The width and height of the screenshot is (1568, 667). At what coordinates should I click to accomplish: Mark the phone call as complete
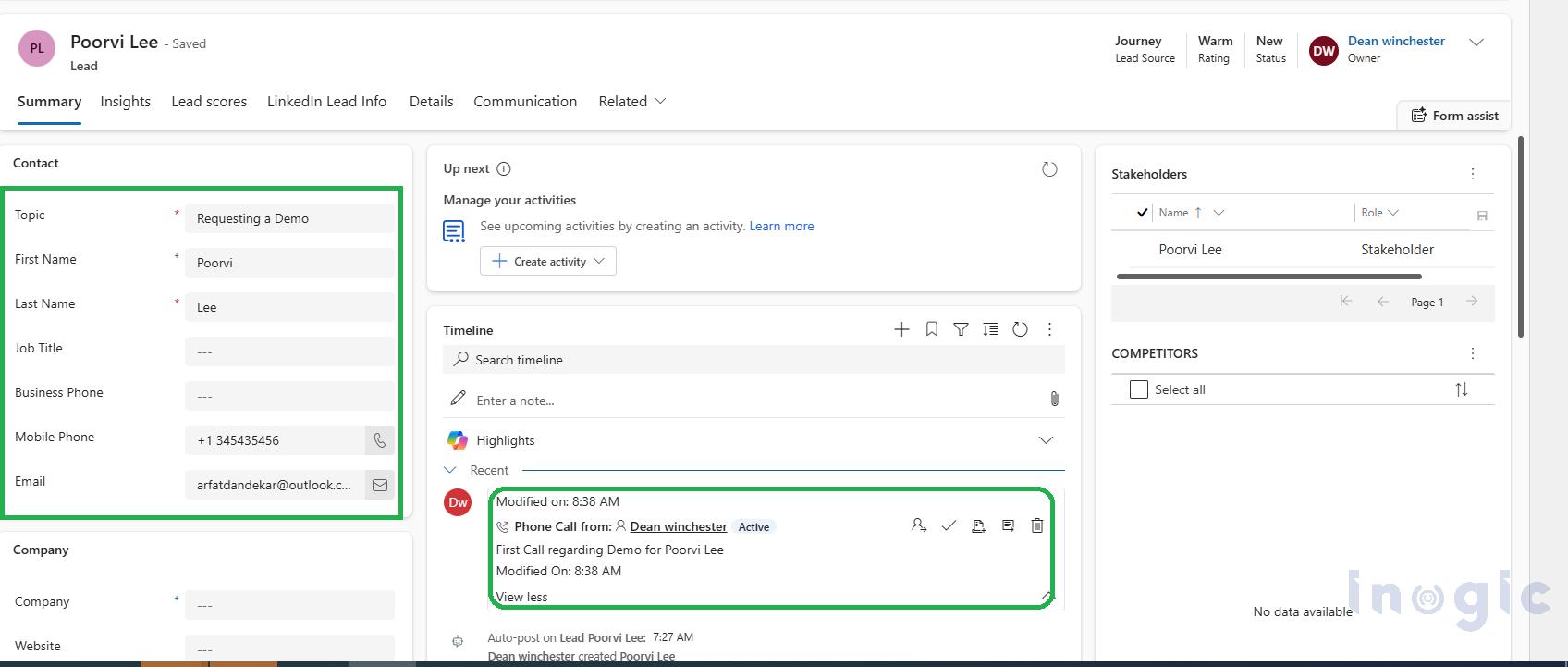click(x=949, y=525)
